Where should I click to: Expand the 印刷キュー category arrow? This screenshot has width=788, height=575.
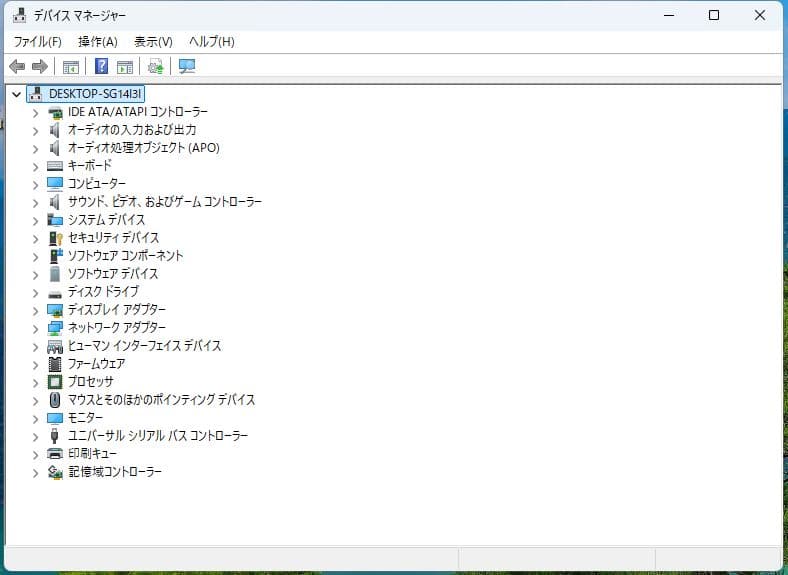[x=35, y=455]
